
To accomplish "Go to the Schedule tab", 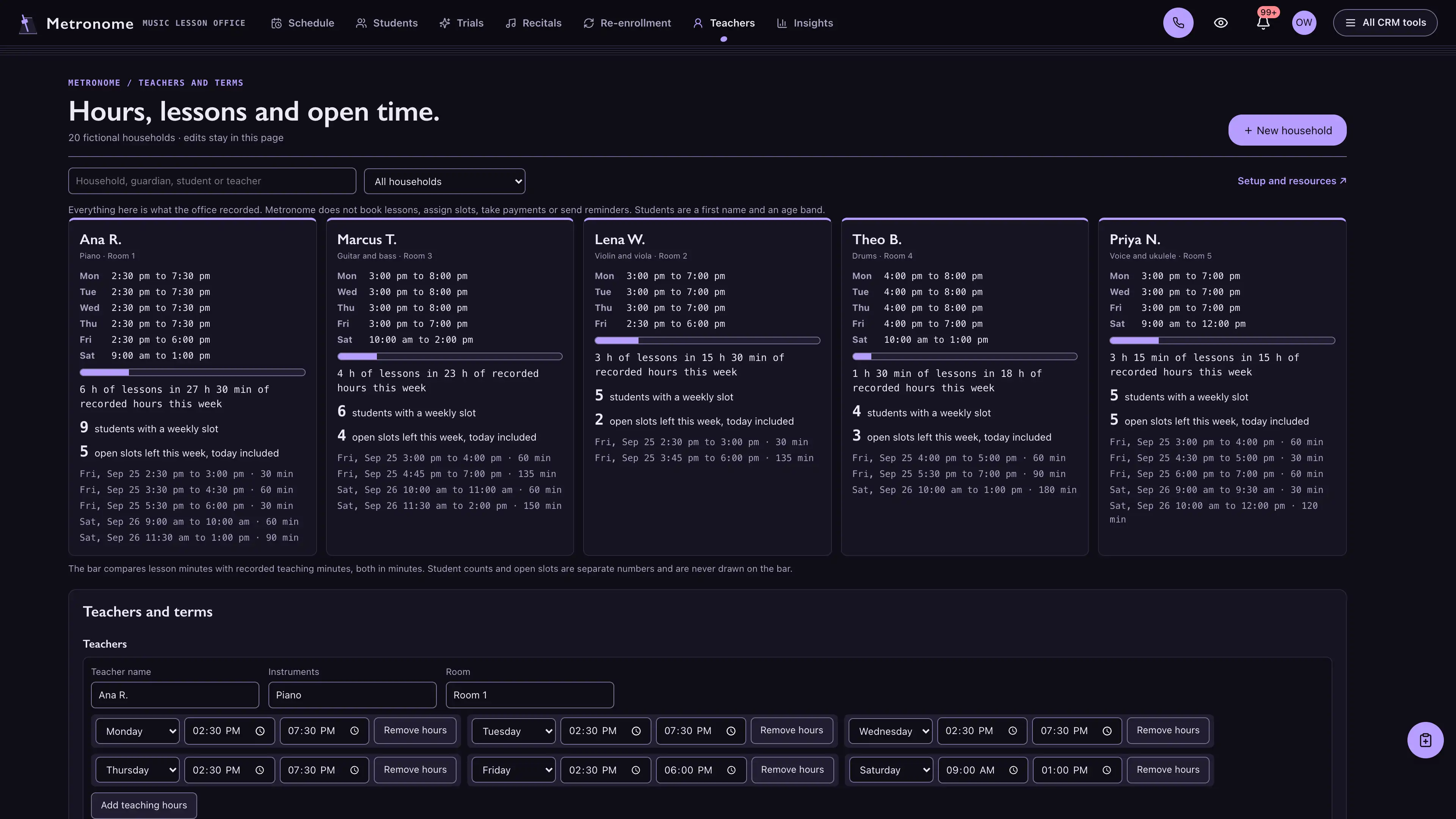I will click(x=303, y=23).
